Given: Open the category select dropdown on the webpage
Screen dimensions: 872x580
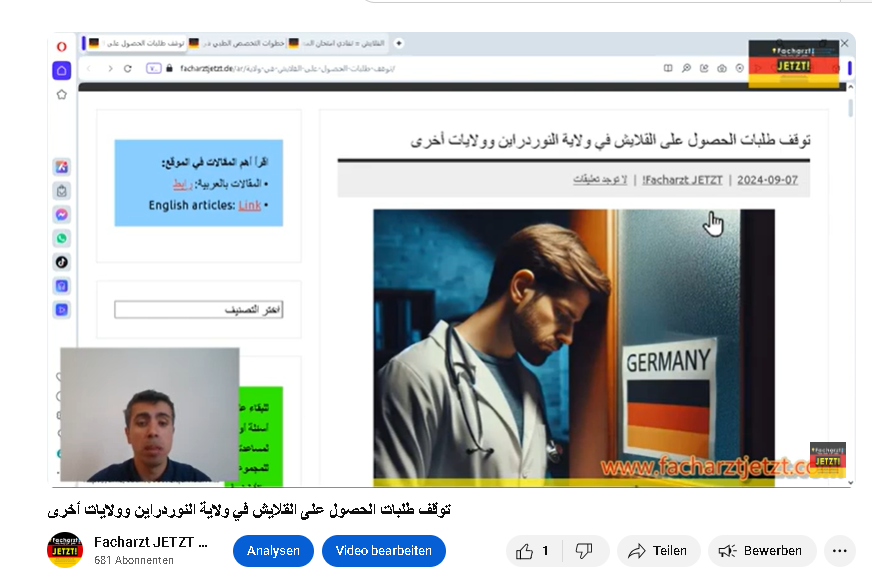Looking at the screenshot, I should [199, 310].
